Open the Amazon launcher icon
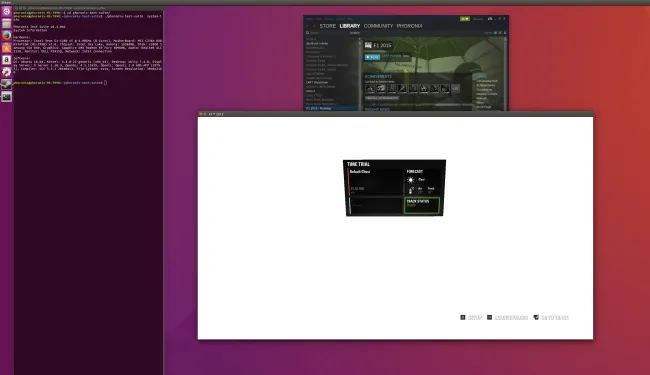The height and width of the screenshot is (375, 650). point(6,60)
